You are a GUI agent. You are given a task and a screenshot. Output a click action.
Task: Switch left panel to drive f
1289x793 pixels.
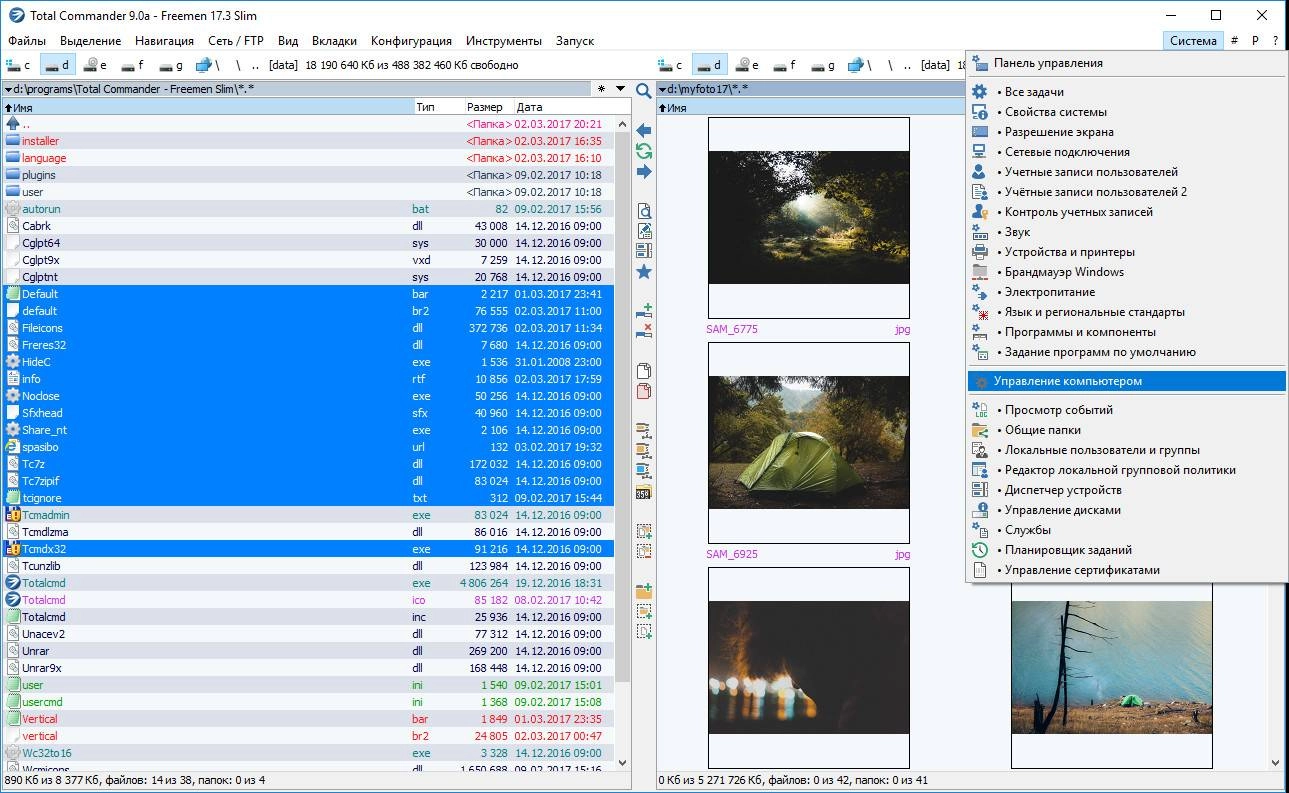(x=135, y=65)
